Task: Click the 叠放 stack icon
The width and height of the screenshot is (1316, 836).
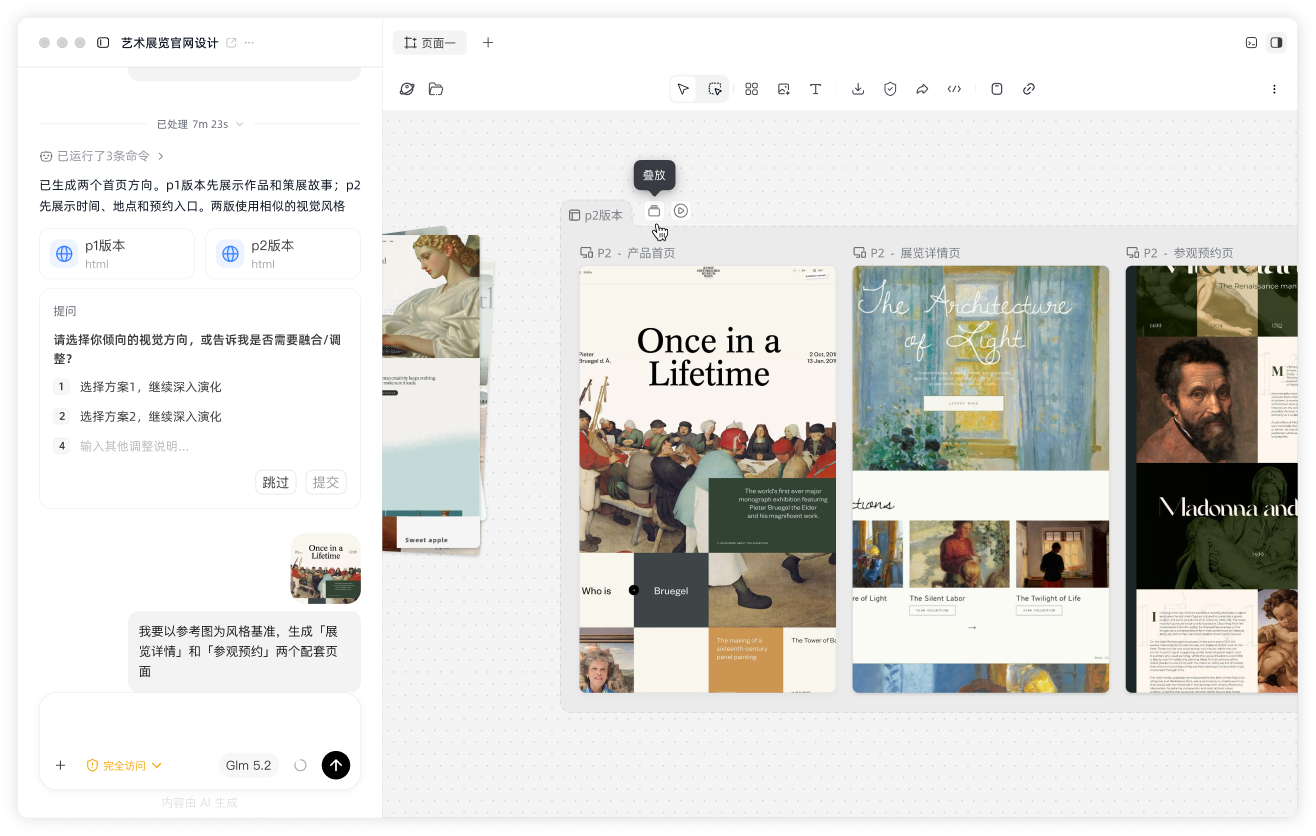Action: [654, 211]
